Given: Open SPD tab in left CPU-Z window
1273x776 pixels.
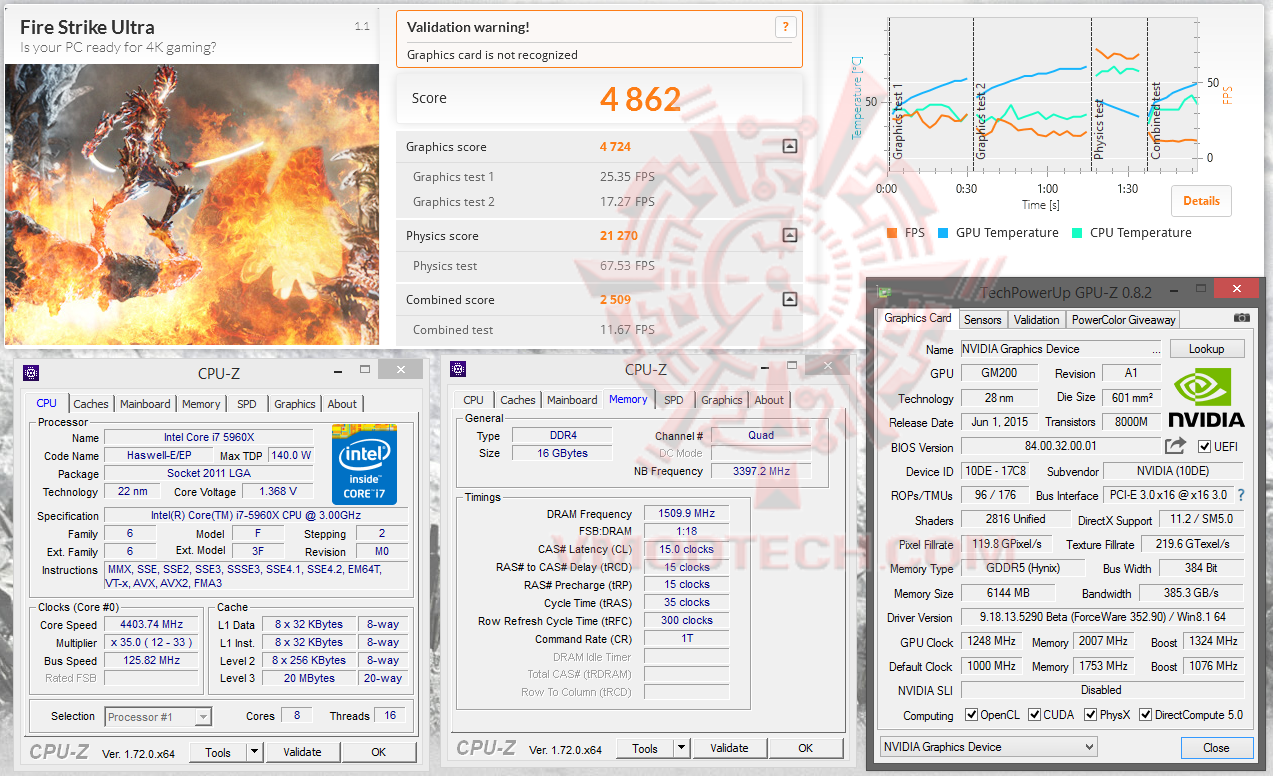Looking at the screenshot, I should (247, 404).
